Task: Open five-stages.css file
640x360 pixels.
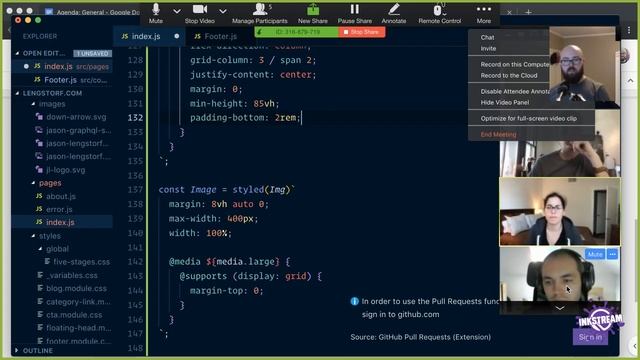Action: (x=81, y=262)
